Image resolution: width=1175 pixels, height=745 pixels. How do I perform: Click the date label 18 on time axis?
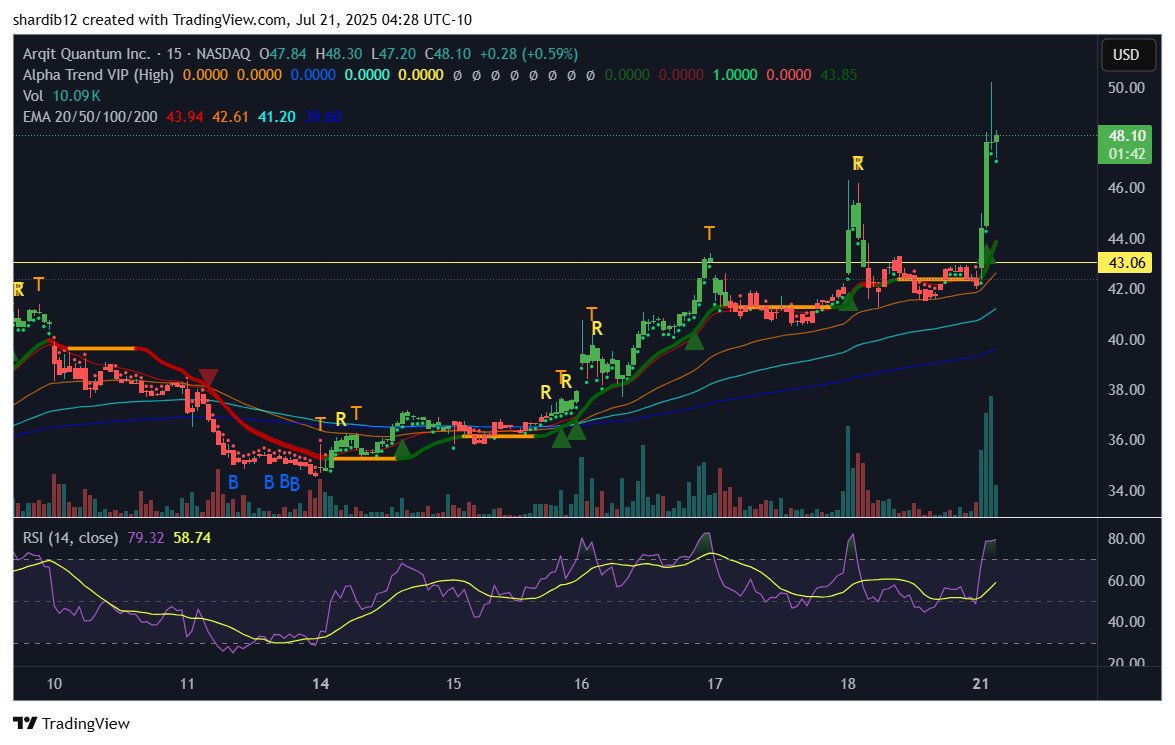tap(848, 684)
